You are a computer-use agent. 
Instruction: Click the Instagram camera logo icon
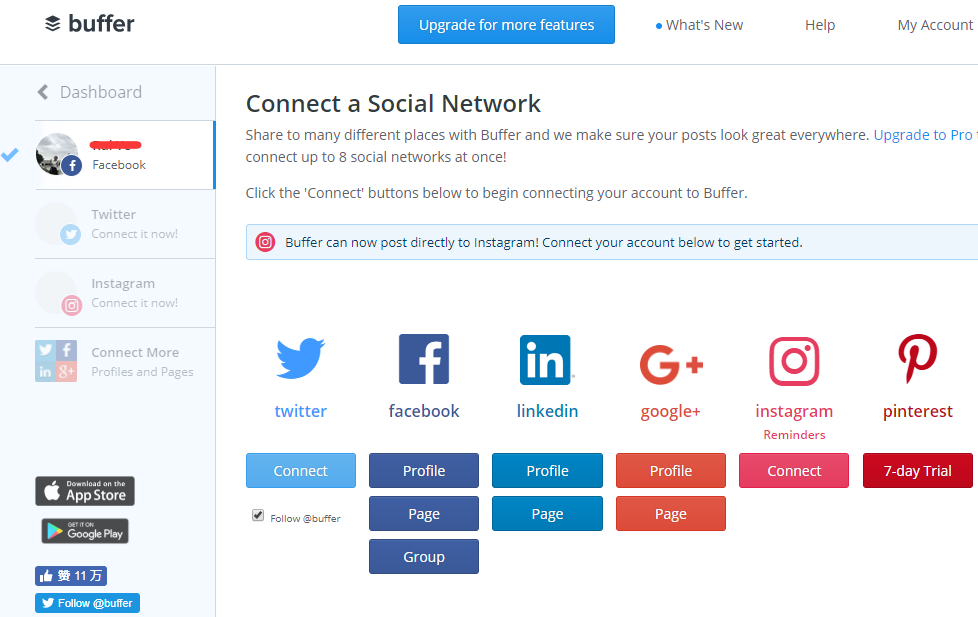[x=794, y=361]
